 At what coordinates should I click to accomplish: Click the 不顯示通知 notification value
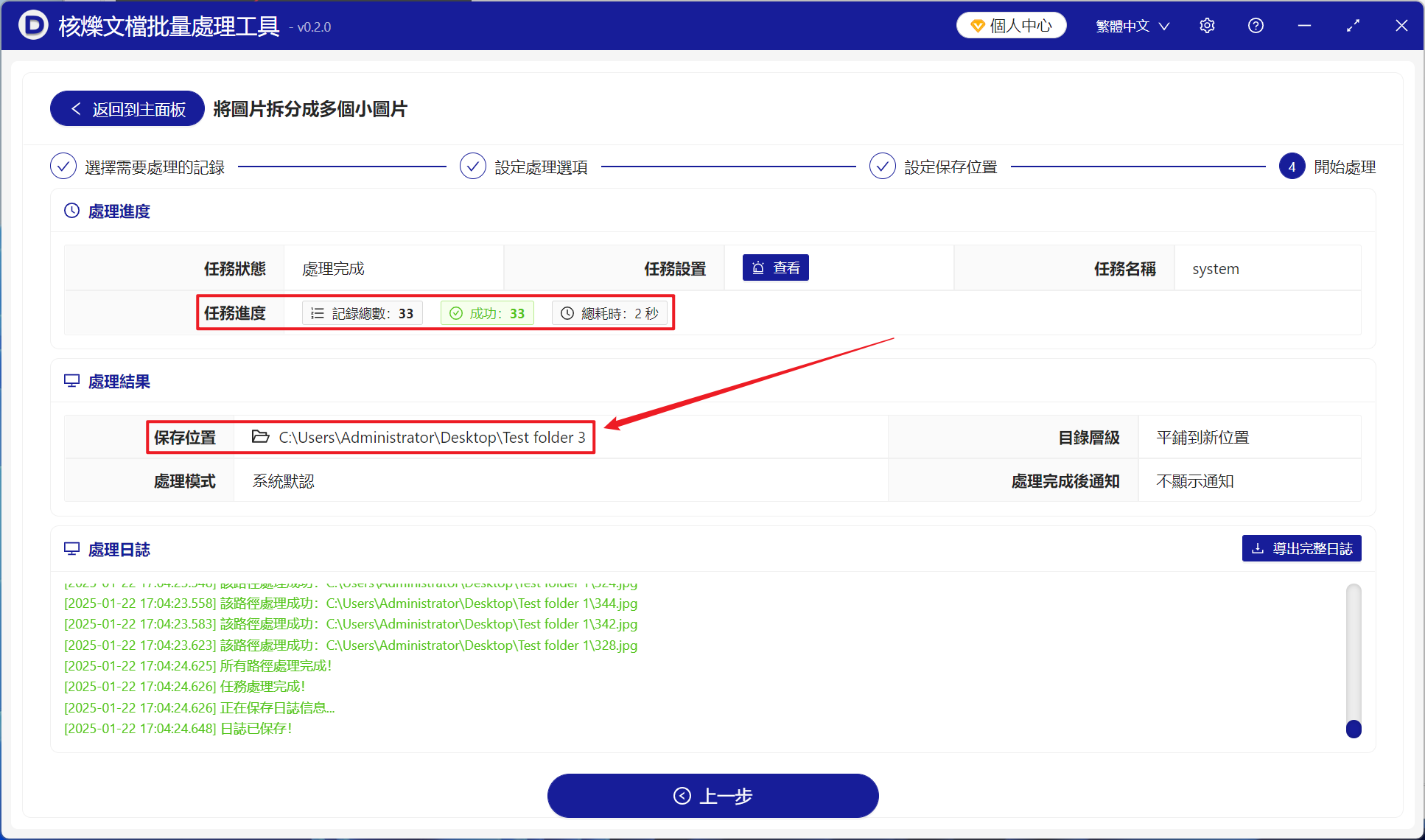pyautogui.click(x=1194, y=481)
